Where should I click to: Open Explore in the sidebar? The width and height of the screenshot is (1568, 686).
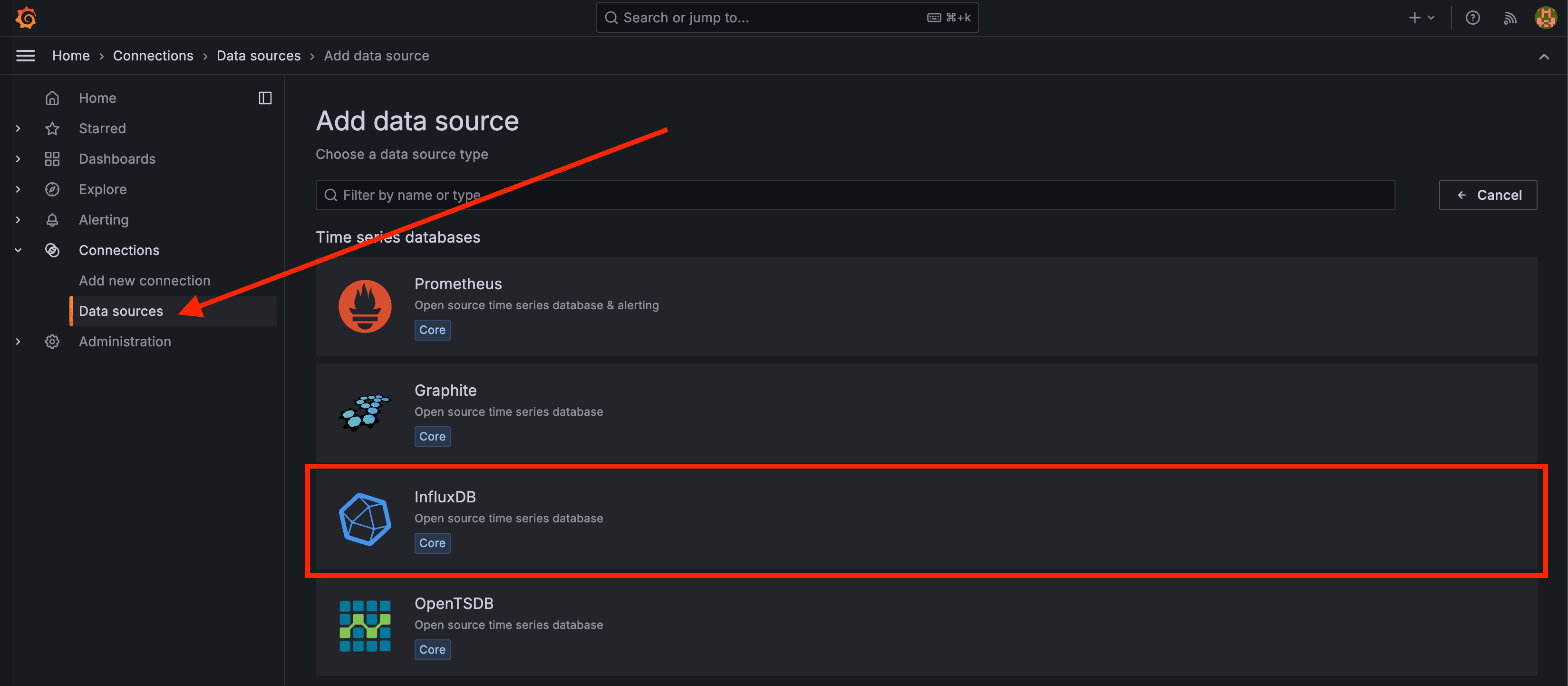pos(103,189)
